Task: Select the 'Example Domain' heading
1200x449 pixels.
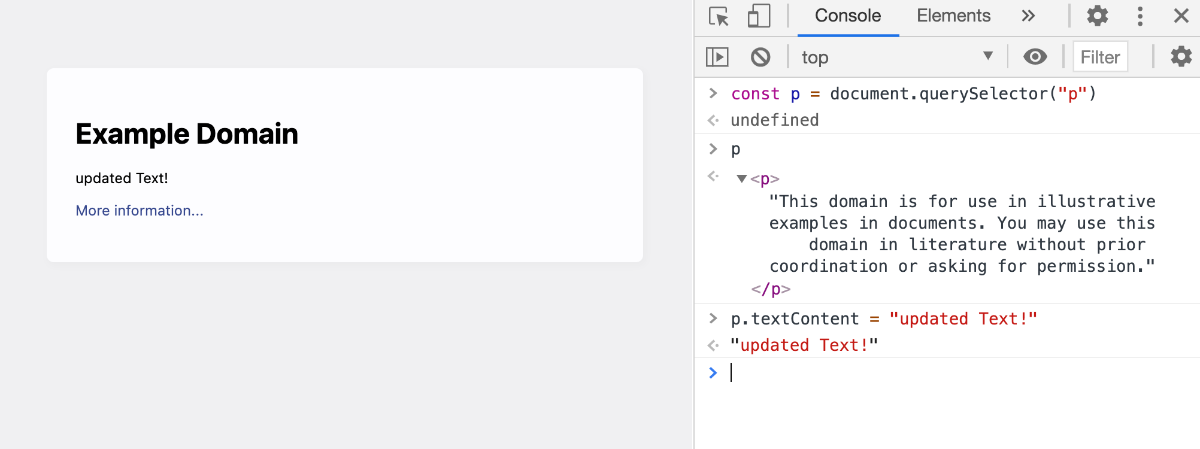Action: point(187,133)
